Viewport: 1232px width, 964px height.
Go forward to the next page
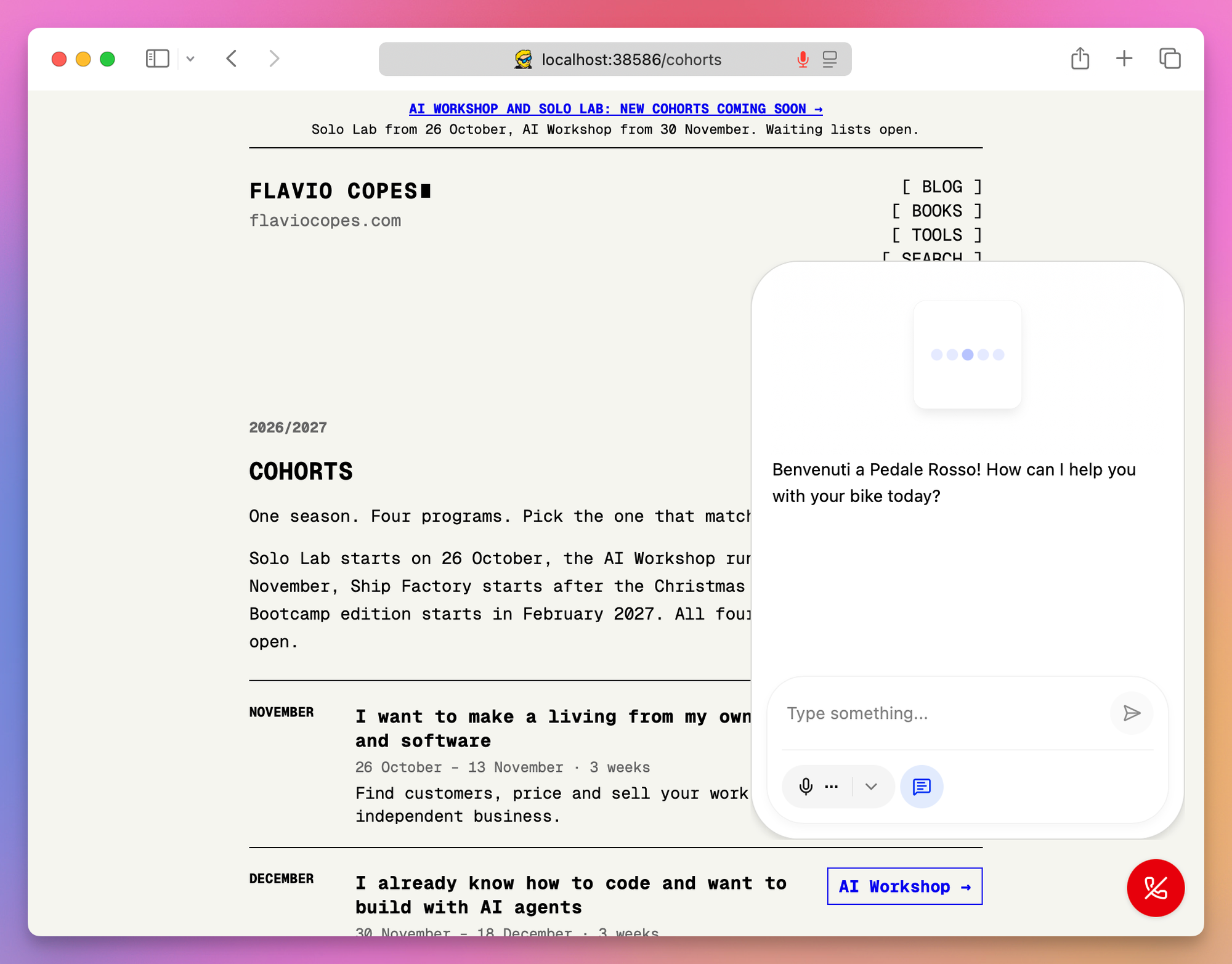[x=274, y=59]
